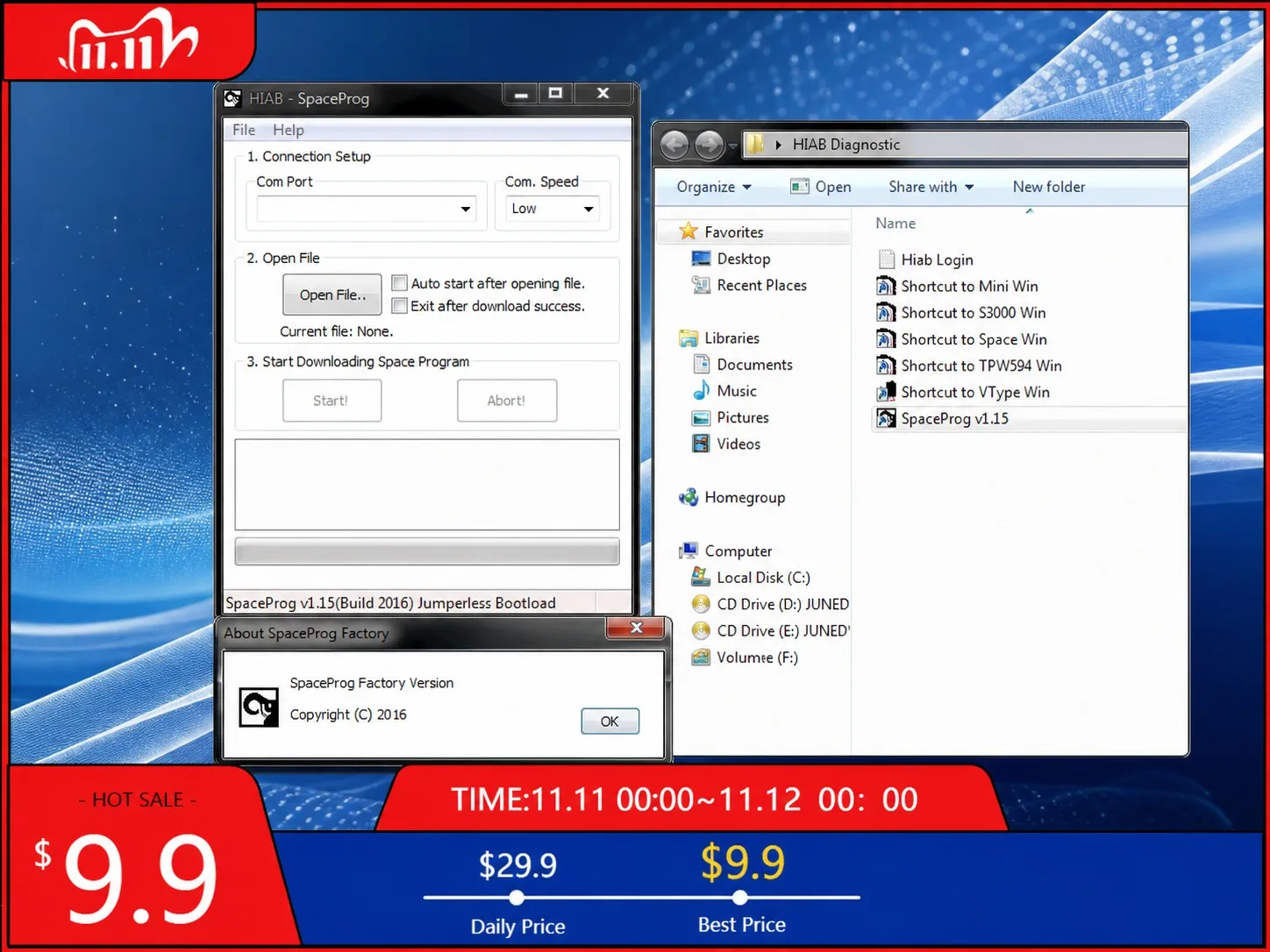Click the Shortcut to Mini Win icon
The height and width of the screenshot is (952, 1270).
click(886, 286)
